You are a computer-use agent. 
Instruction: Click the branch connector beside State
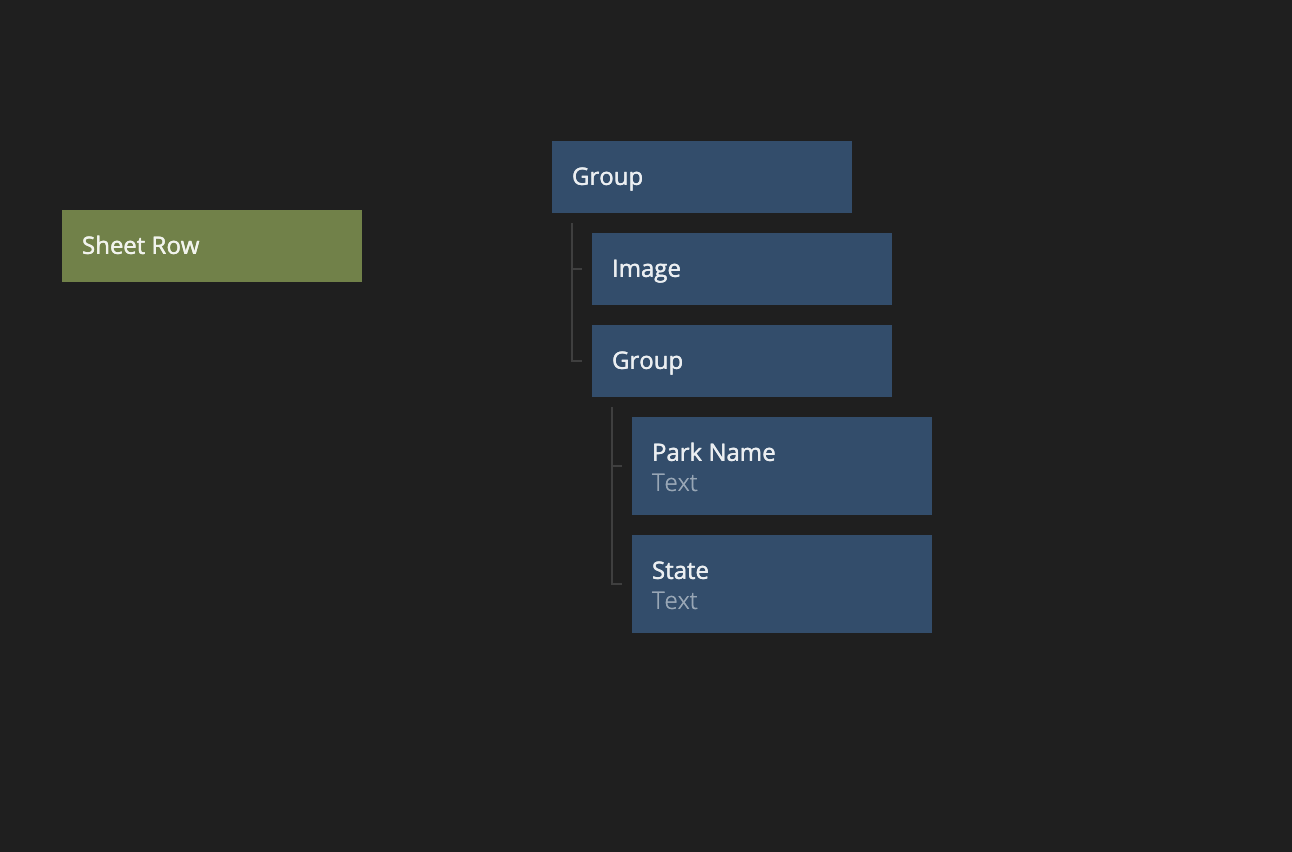click(616, 583)
